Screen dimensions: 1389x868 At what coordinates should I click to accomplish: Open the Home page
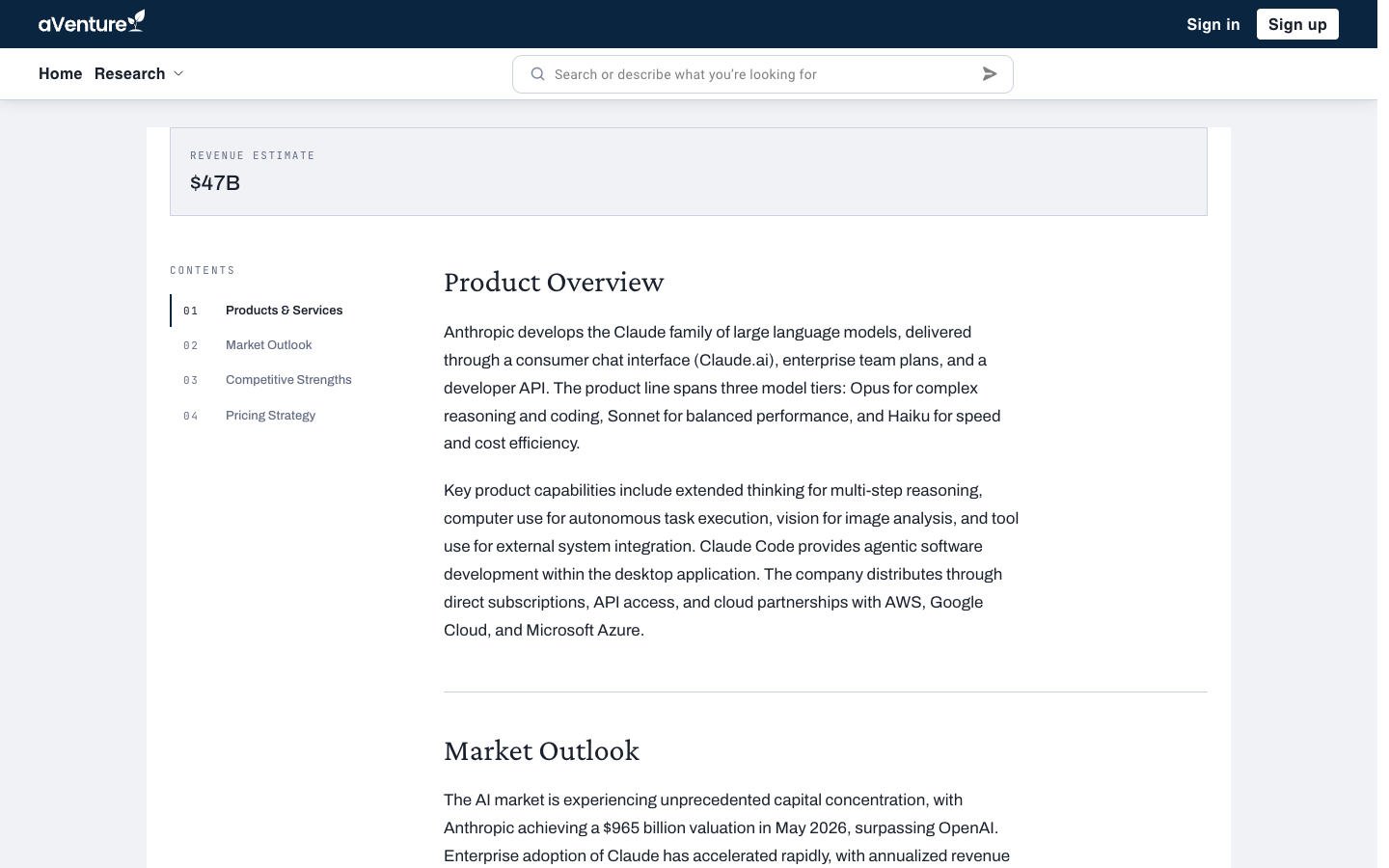tap(60, 74)
